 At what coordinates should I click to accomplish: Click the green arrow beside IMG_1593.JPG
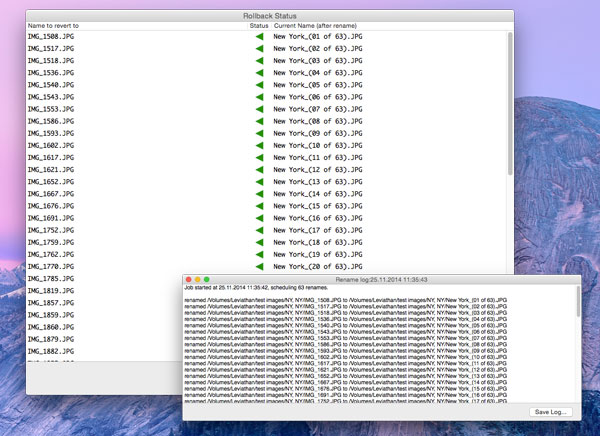click(259, 133)
